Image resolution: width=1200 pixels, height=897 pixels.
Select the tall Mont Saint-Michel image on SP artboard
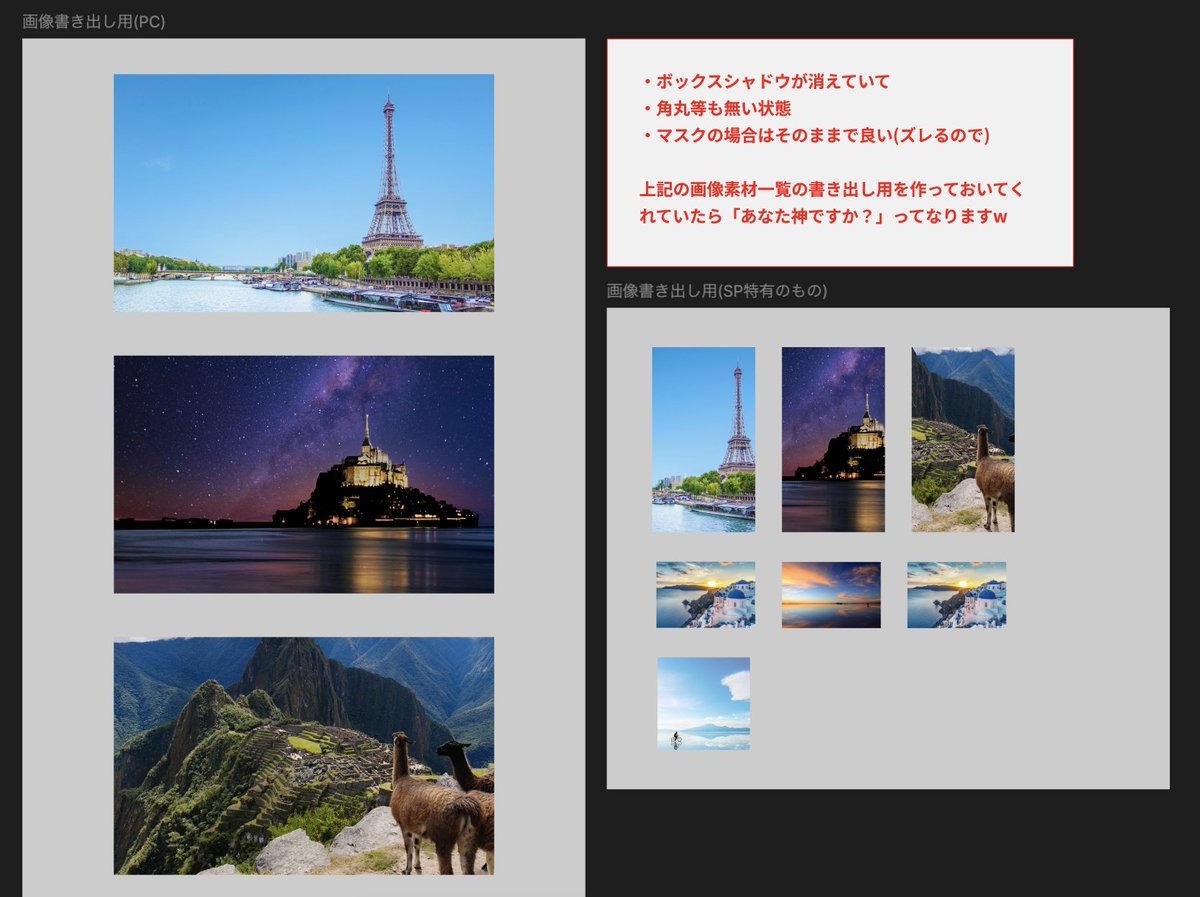coord(835,440)
